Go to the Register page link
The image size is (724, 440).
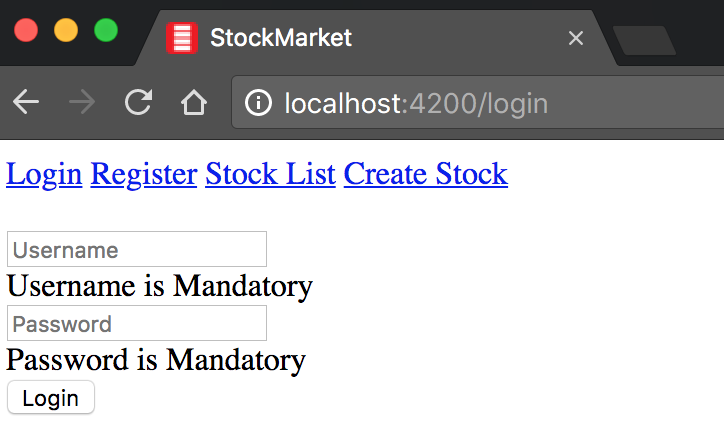143,174
